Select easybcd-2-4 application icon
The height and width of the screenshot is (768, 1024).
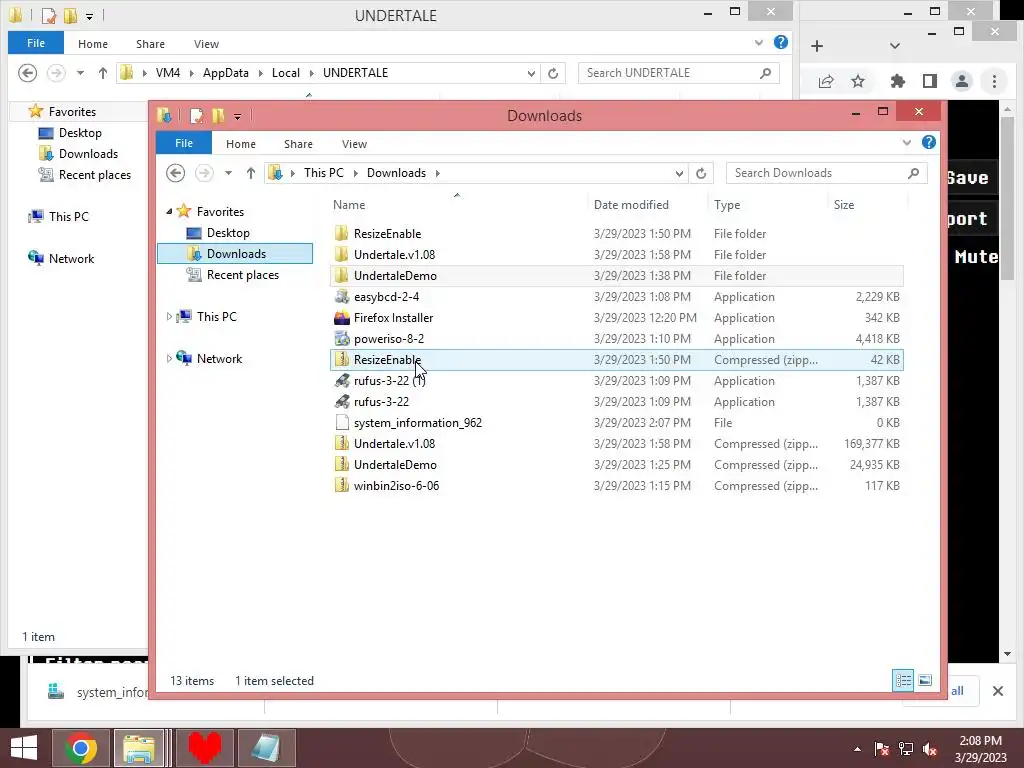click(341, 296)
